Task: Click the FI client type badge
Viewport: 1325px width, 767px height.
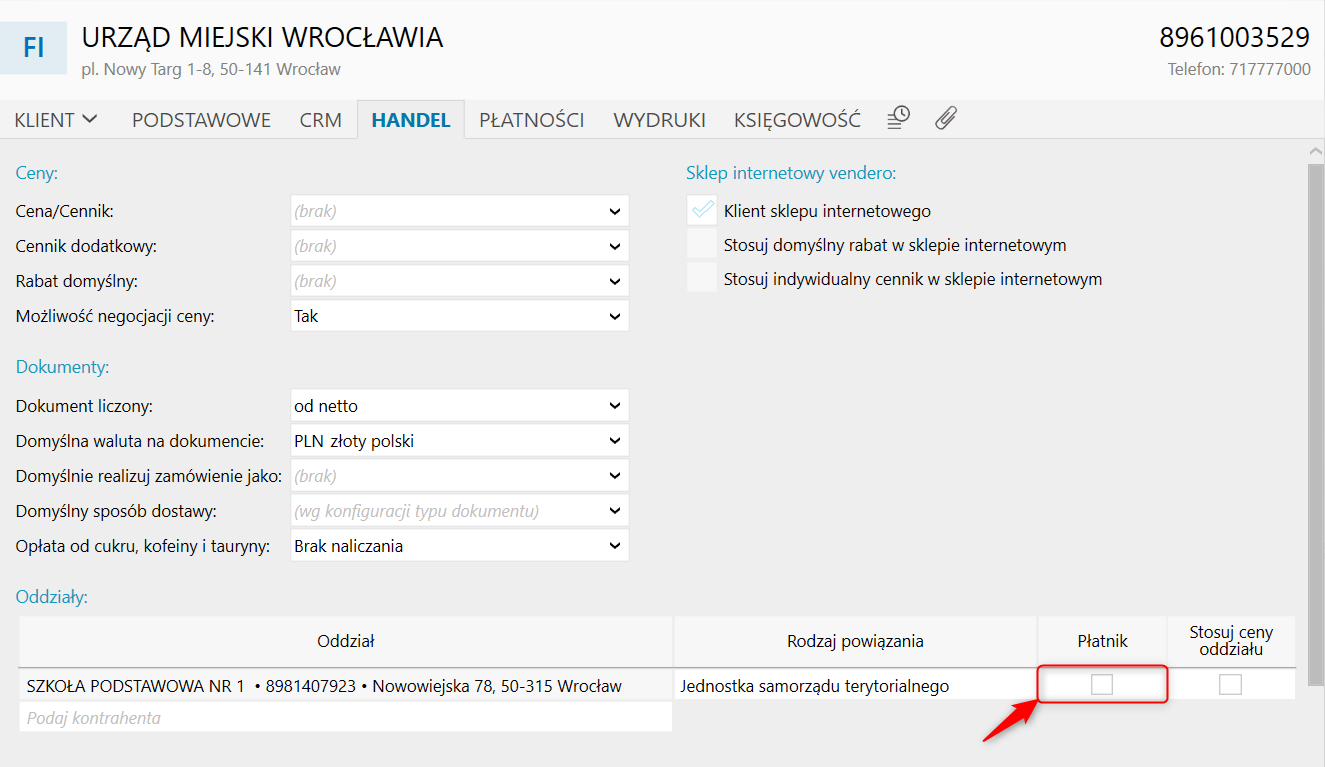Action: 33,48
